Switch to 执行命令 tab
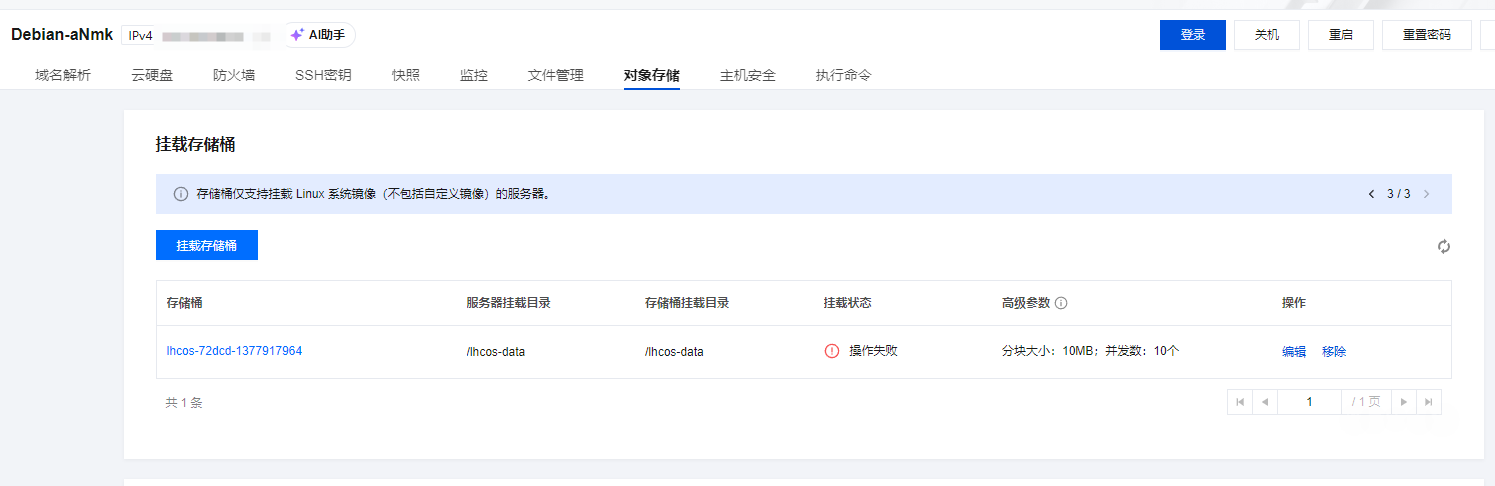The image size is (1495, 486). [843, 75]
